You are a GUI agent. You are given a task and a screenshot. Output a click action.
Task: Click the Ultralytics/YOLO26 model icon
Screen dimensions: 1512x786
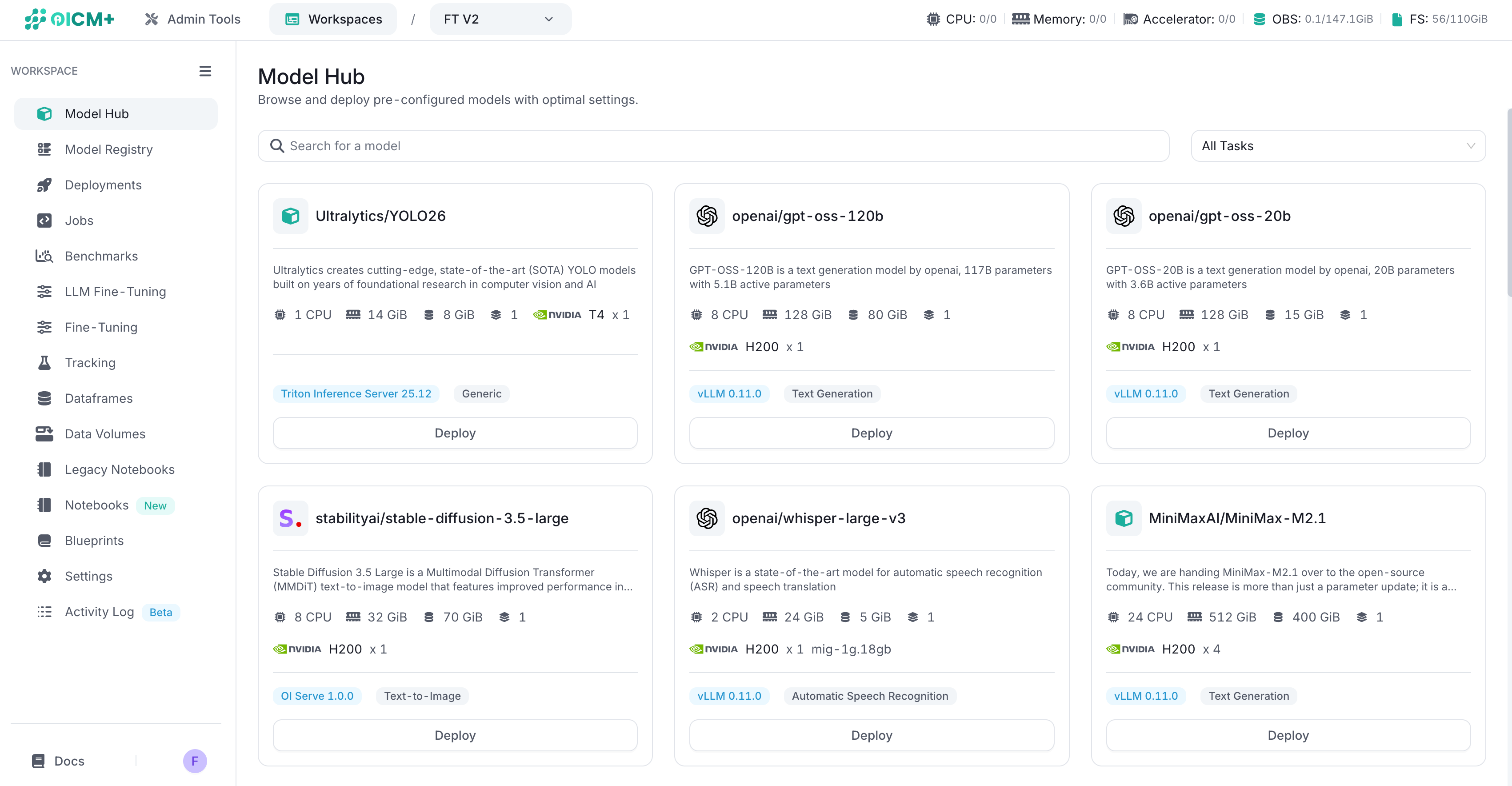tap(291, 216)
